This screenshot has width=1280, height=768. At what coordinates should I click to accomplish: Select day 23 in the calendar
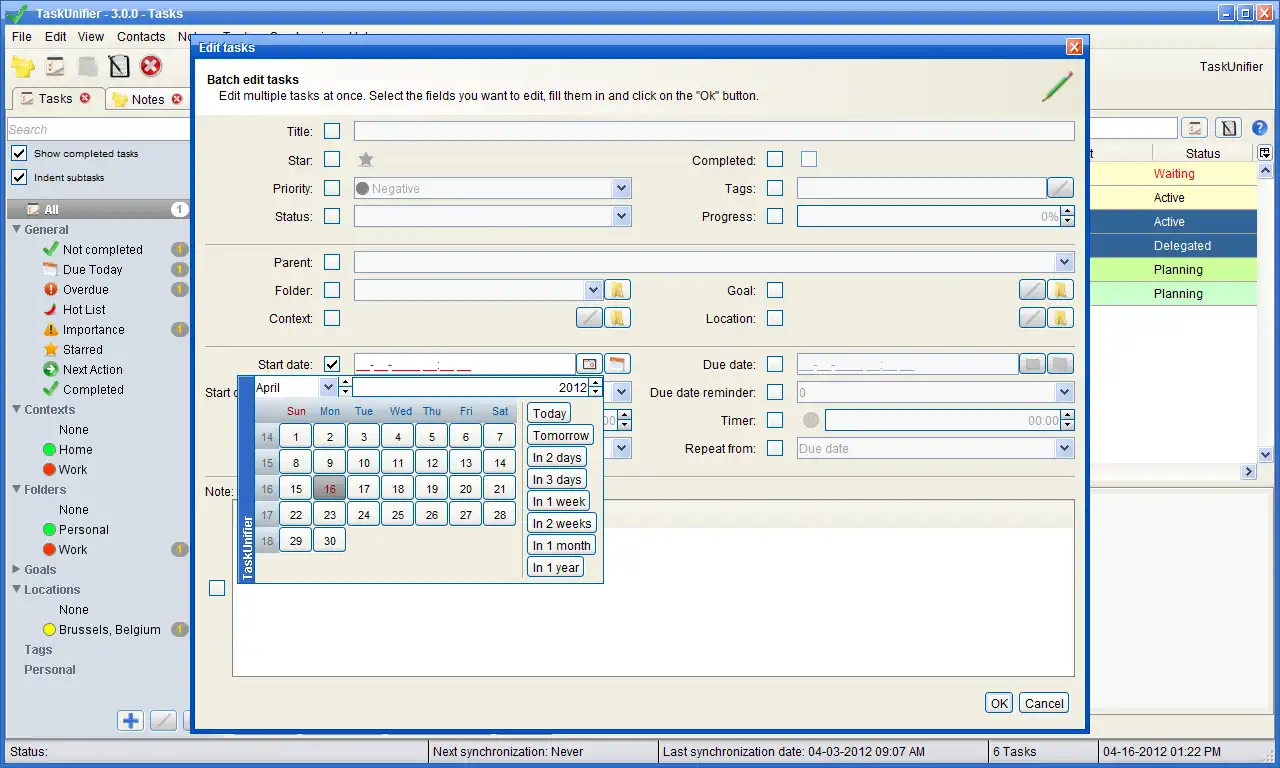point(330,515)
